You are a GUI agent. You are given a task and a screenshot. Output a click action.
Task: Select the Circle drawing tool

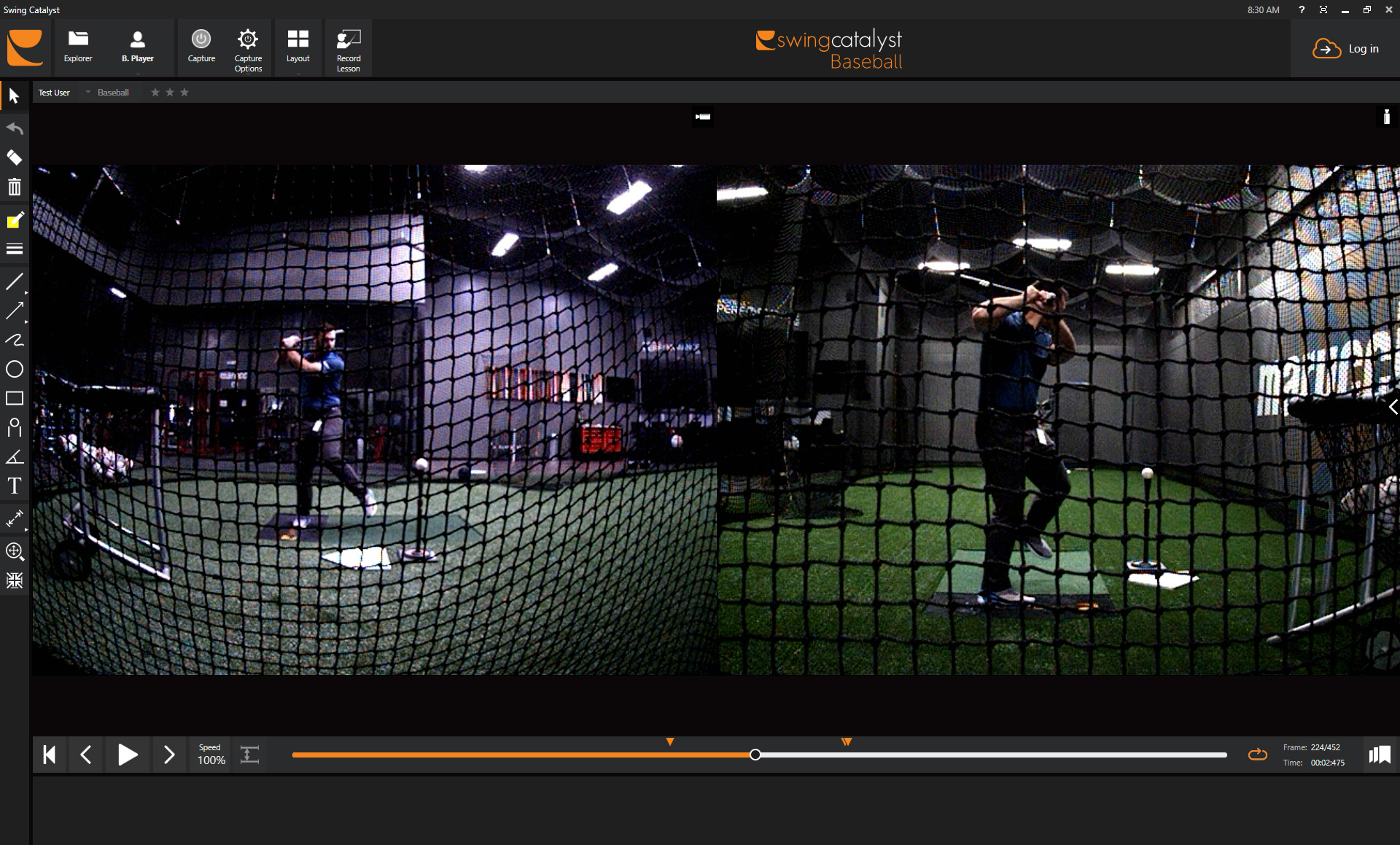pyautogui.click(x=15, y=370)
